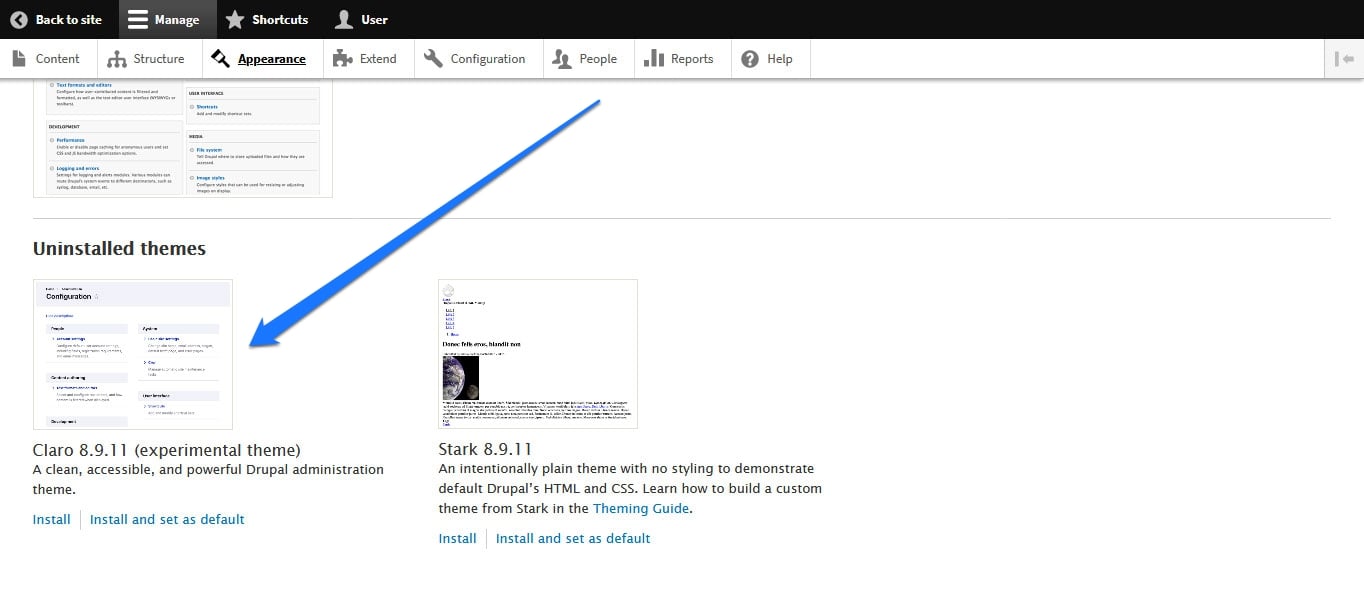Click the User person icon
The image size is (1364, 593).
[344, 19]
